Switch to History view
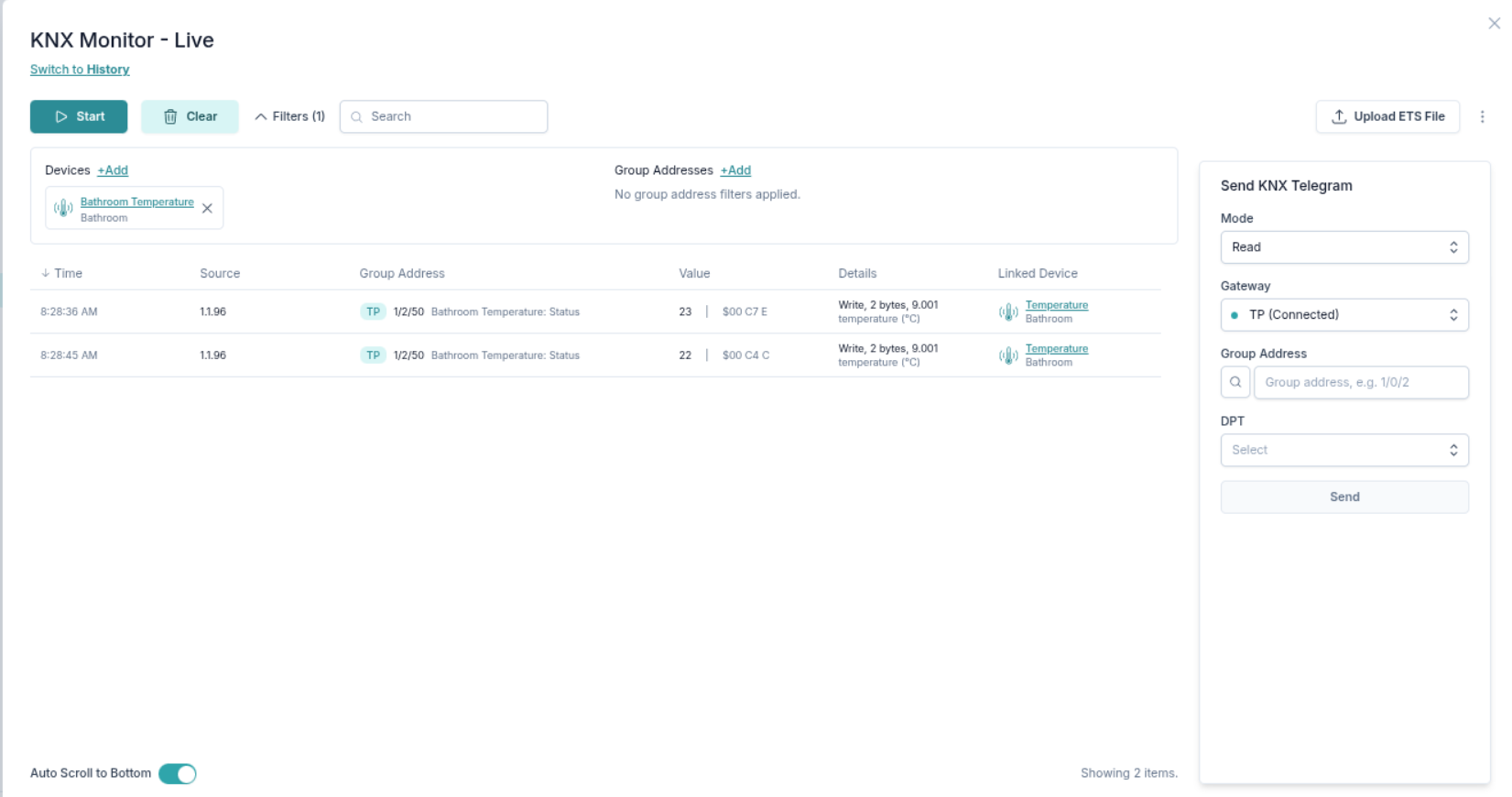Image resolution: width=1512 pixels, height=797 pixels. pyautogui.click(x=80, y=70)
